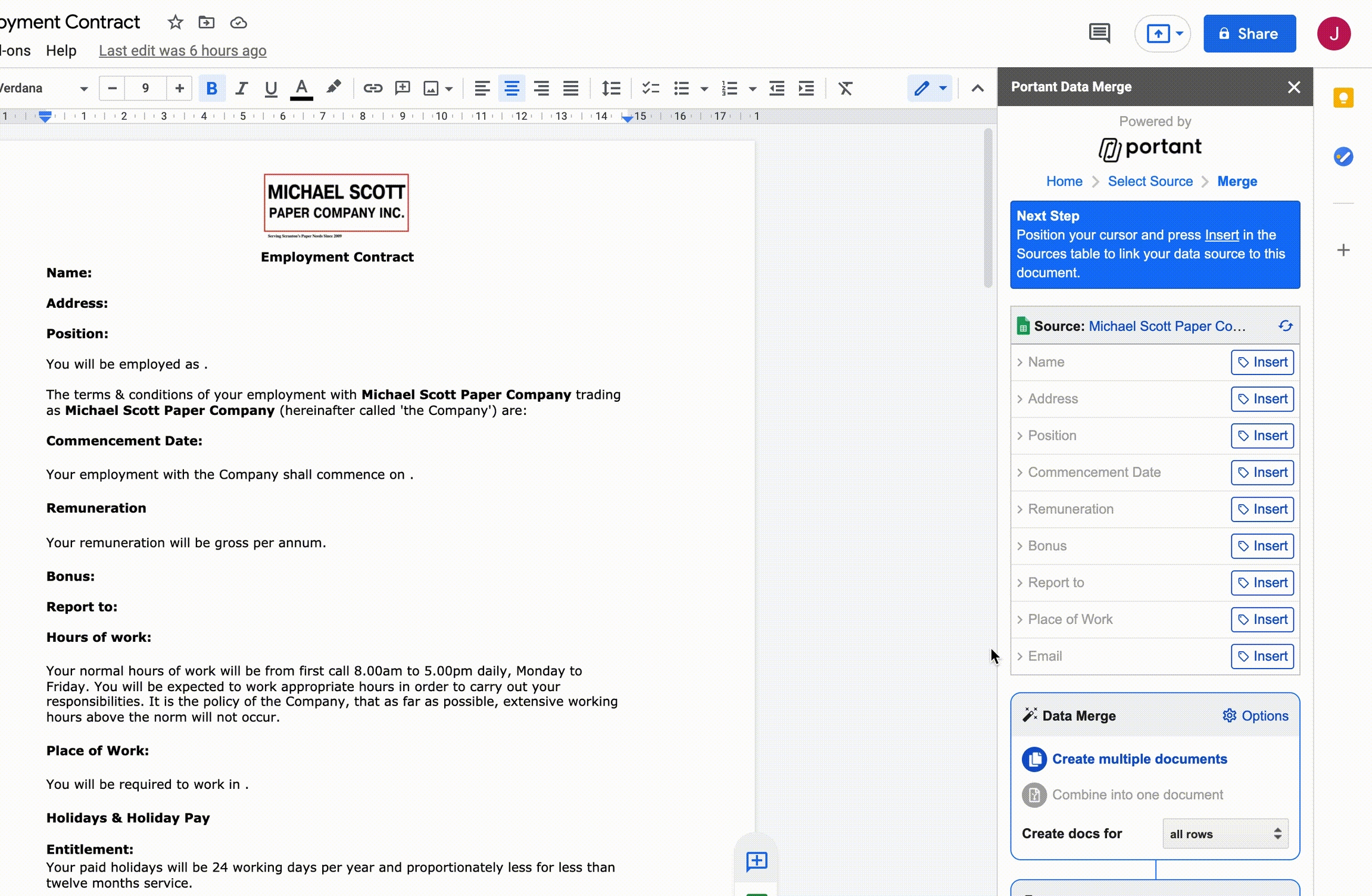
Task: Open comment history from the top bar
Action: pyautogui.click(x=1100, y=33)
